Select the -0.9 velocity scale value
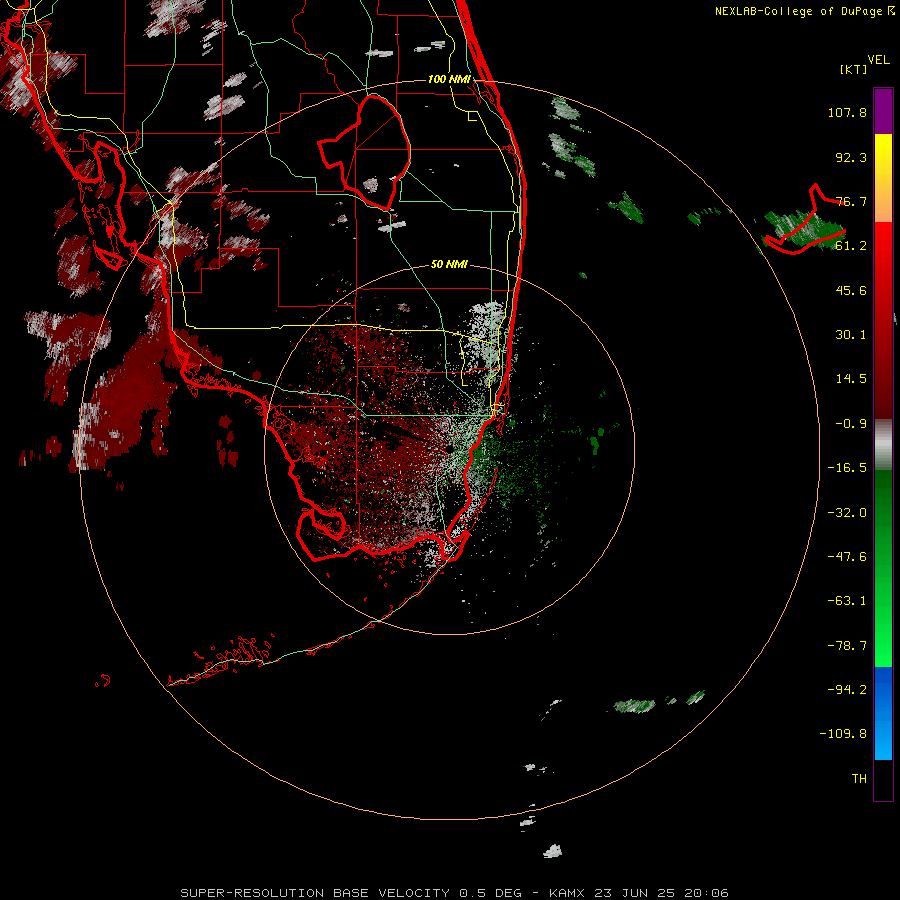 [851, 424]
